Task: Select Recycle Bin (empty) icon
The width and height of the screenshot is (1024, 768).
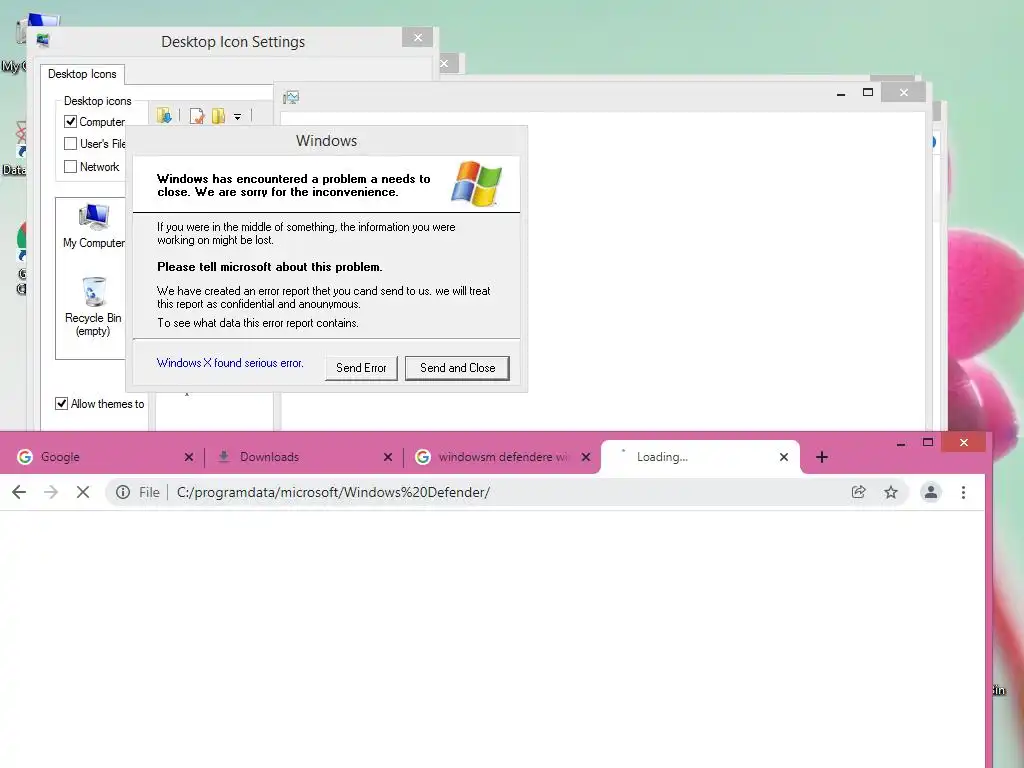Action: 93,307
